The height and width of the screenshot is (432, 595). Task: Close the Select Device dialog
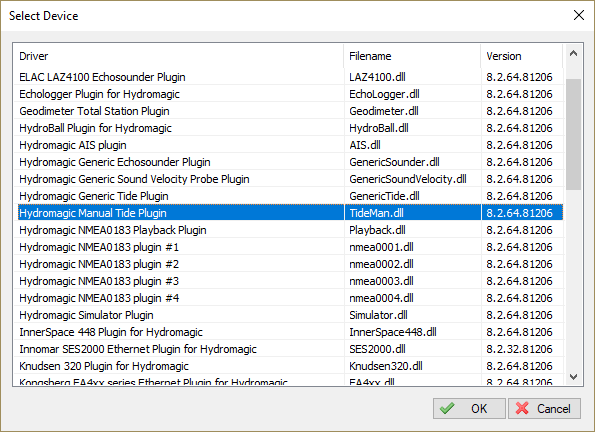[x=579, y=15]
